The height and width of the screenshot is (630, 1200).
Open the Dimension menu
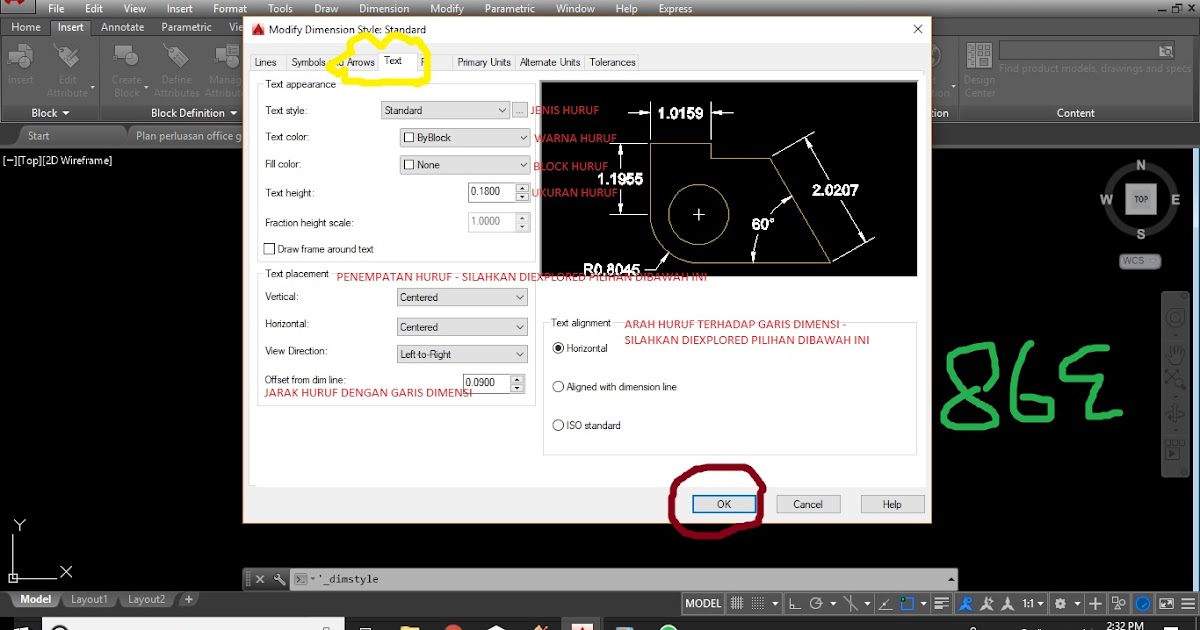click(384, 8)
